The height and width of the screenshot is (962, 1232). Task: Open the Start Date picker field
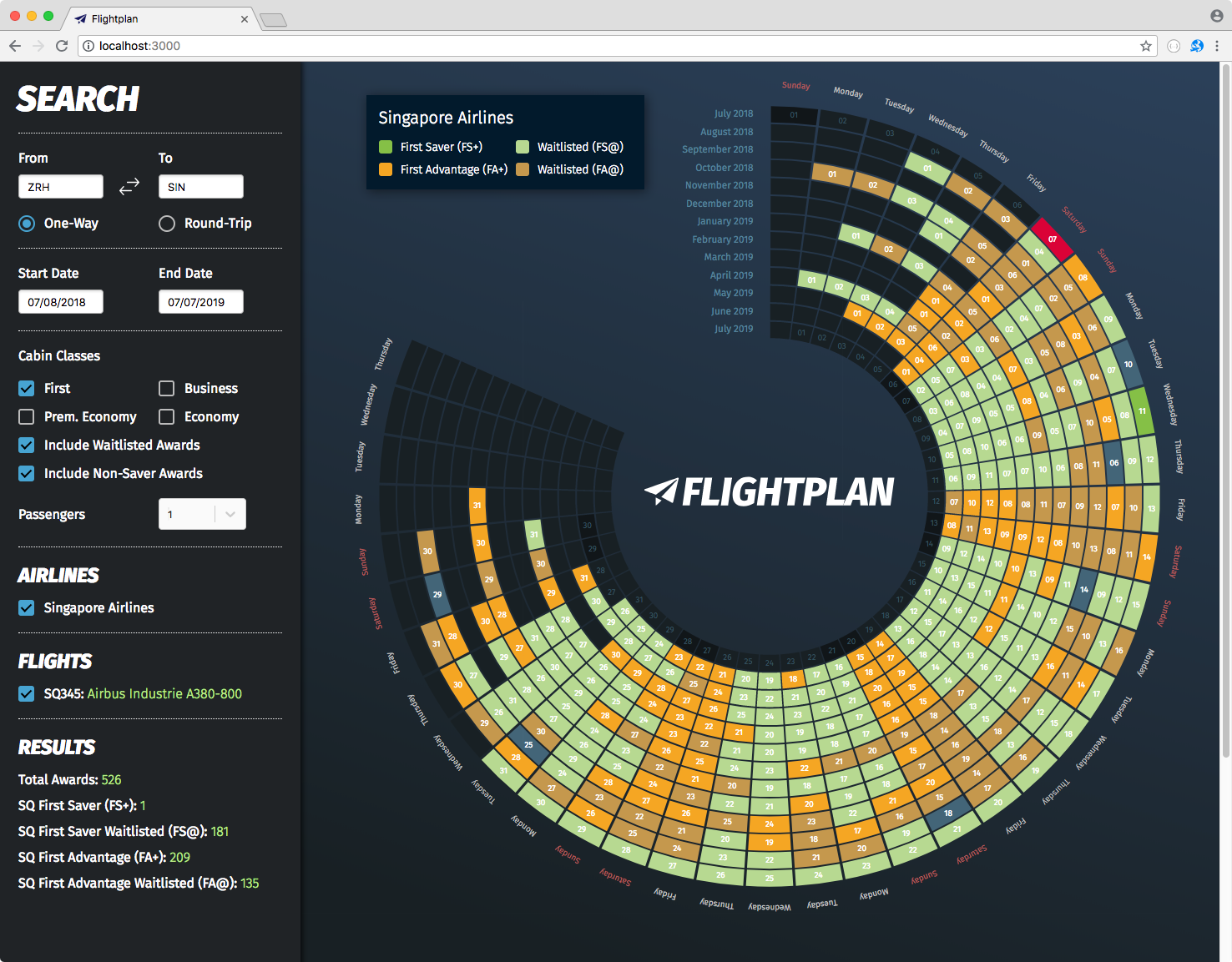pyautogui.click(x=61, y=302)
